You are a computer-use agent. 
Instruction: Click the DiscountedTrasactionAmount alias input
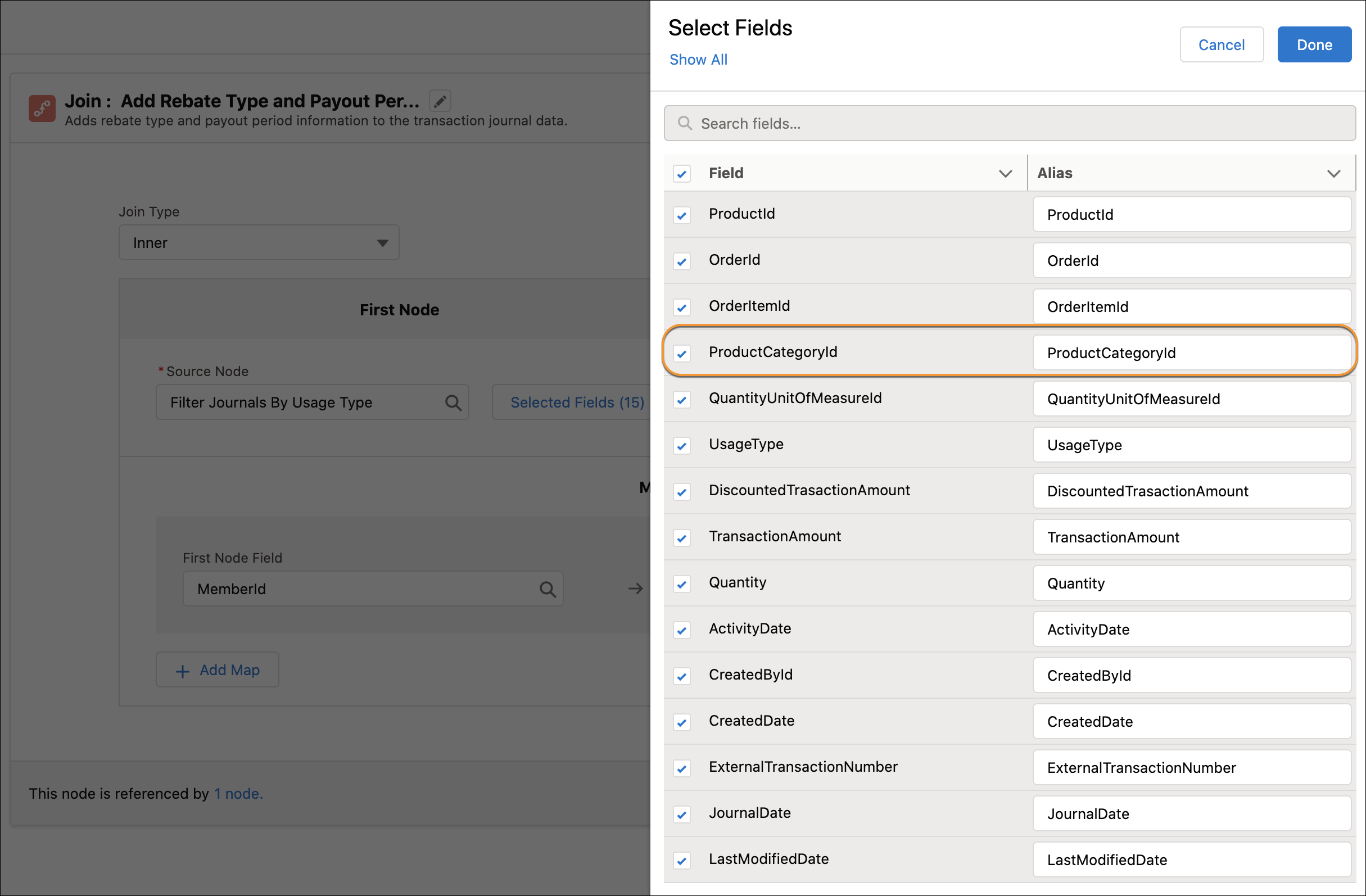[x=1192, y=491]
